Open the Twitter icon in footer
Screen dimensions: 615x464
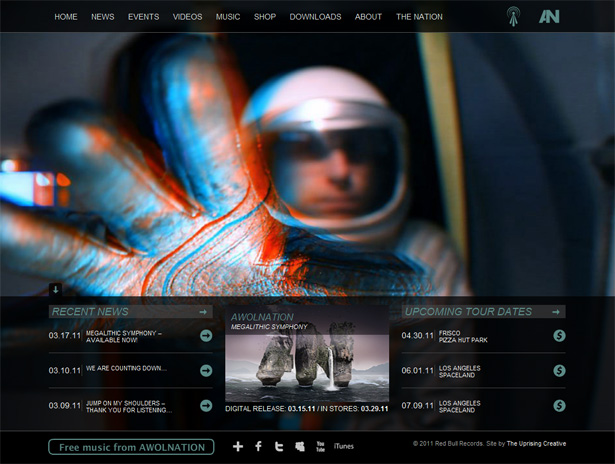279,446
